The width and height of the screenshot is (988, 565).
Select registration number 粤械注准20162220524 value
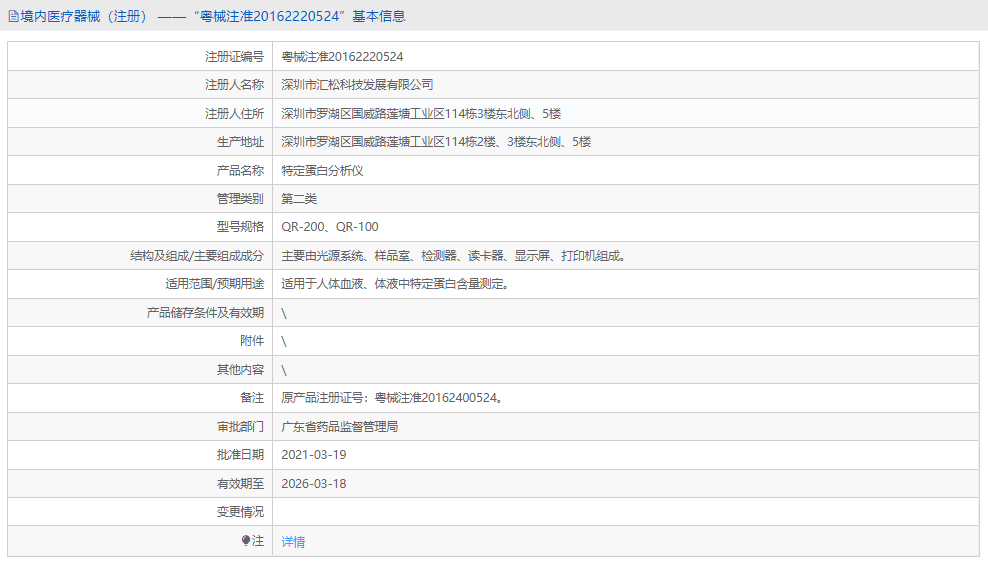pos(342,57)
